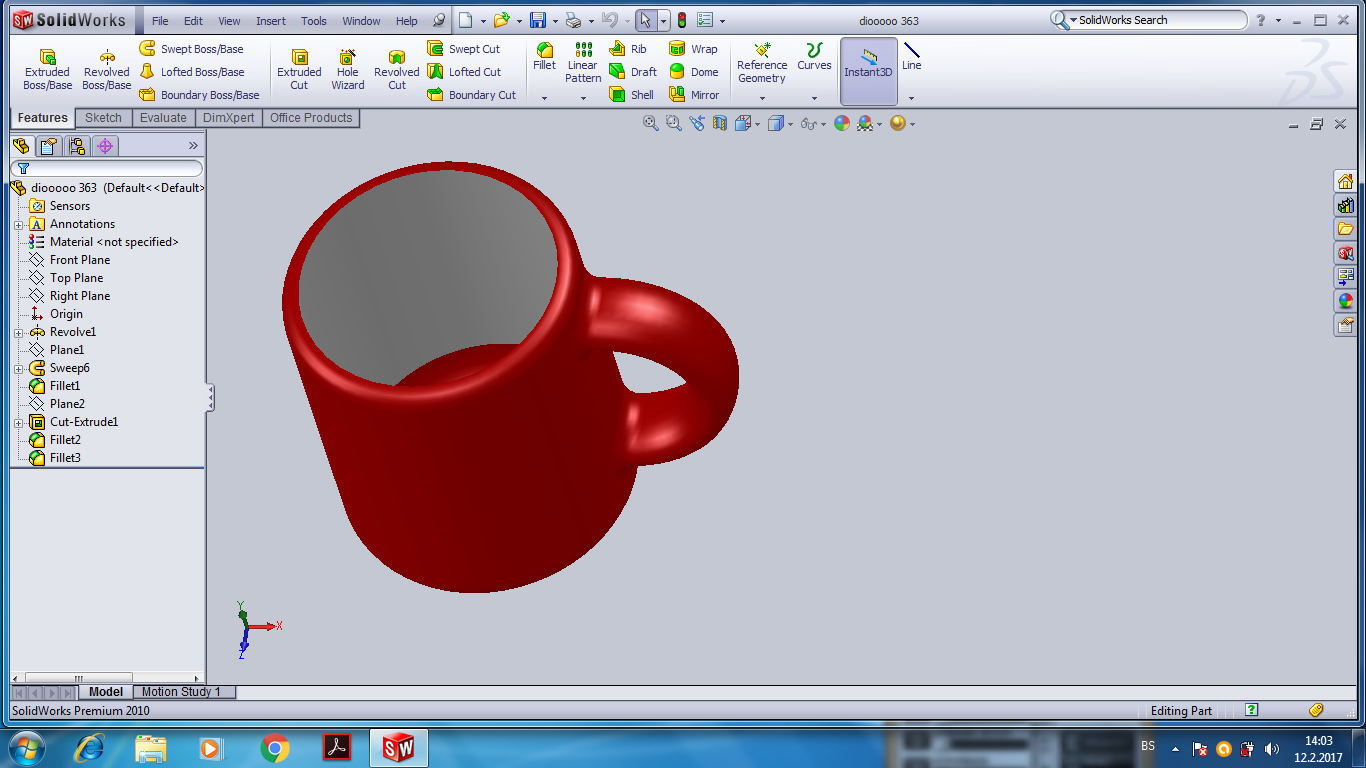Open the PropertyManager panel tab
1366x768 pixels.
(x=49, y=146)
